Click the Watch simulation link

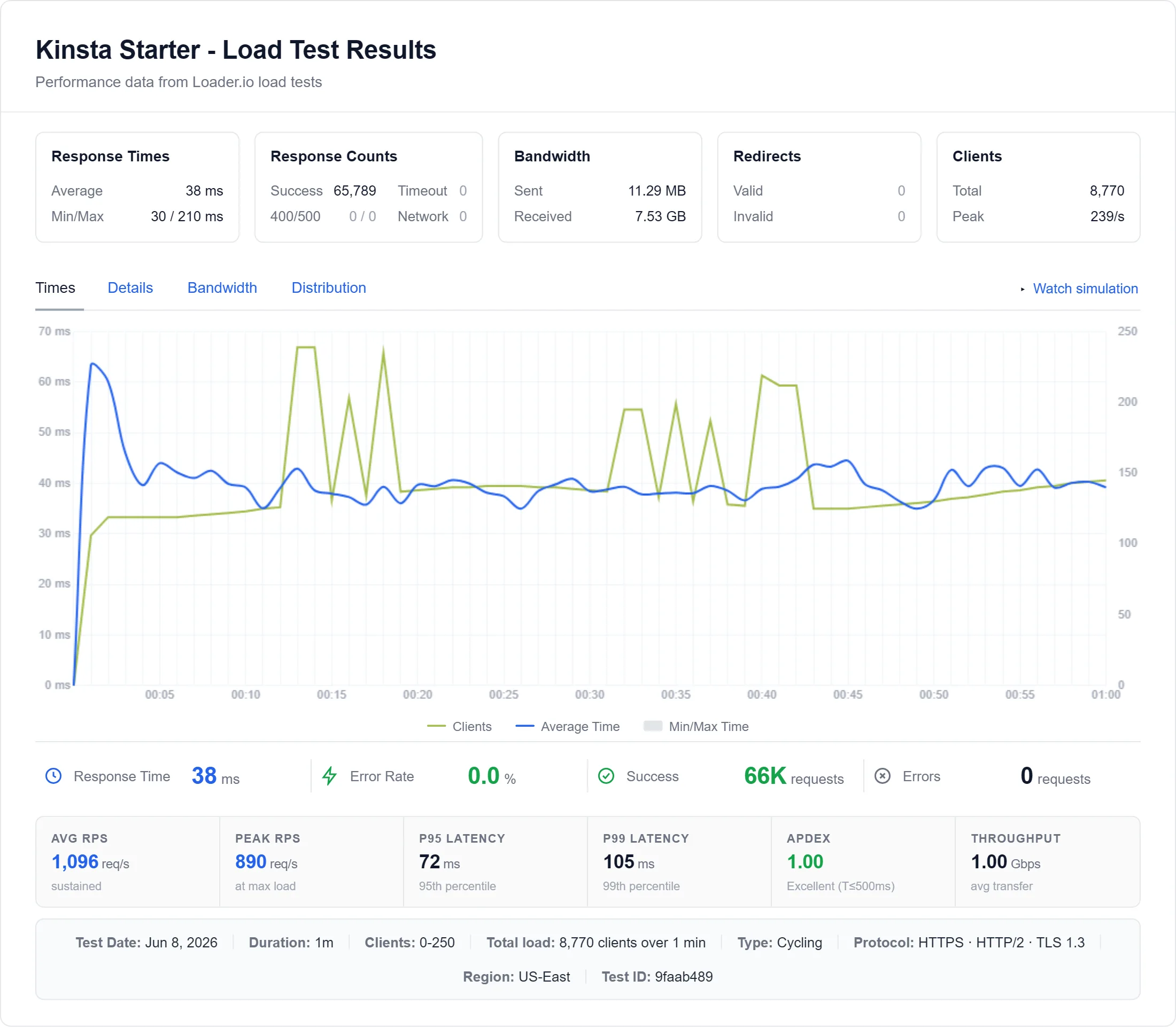(x=1085, y=289)
